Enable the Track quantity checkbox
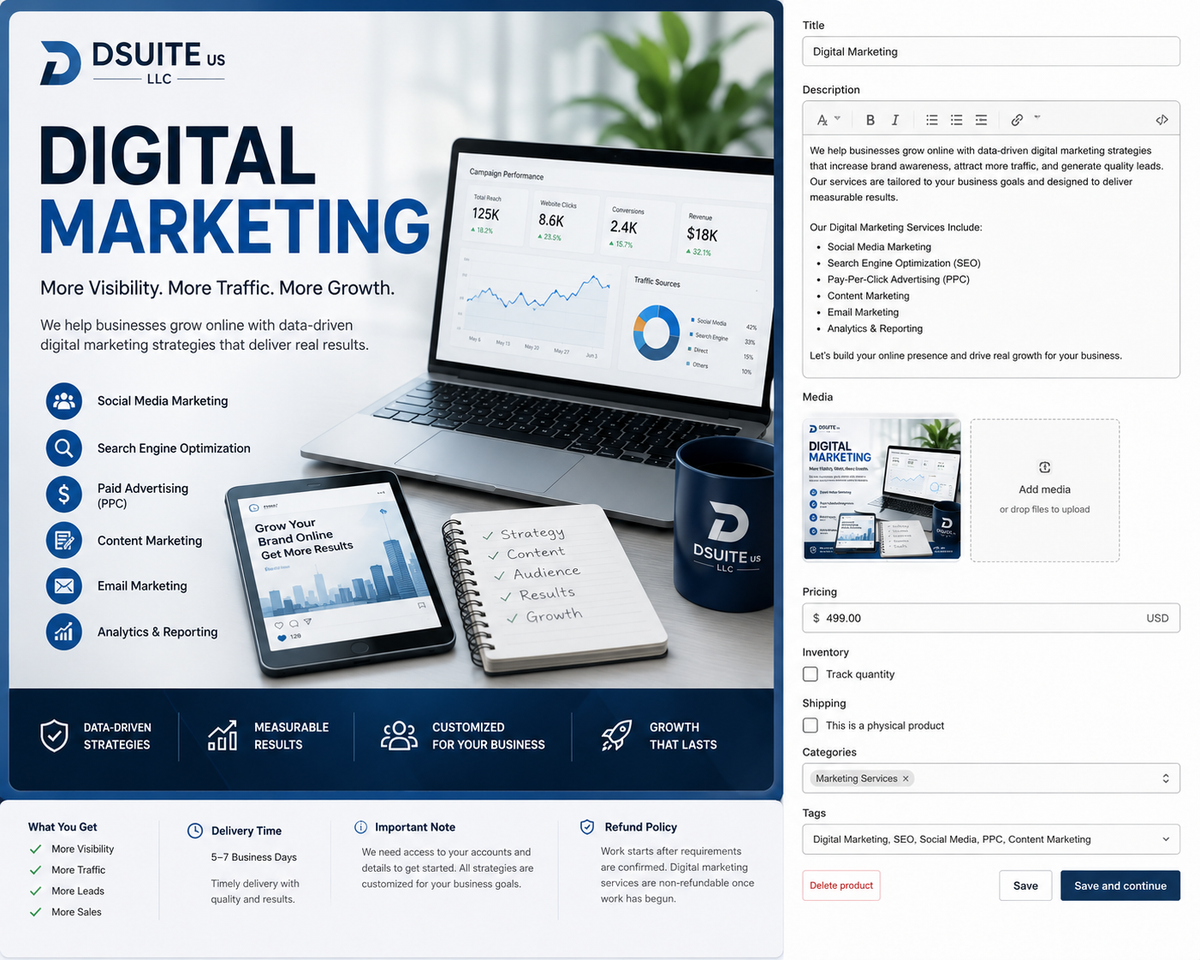Screen dimensions: 1200x960 (811, 674)
